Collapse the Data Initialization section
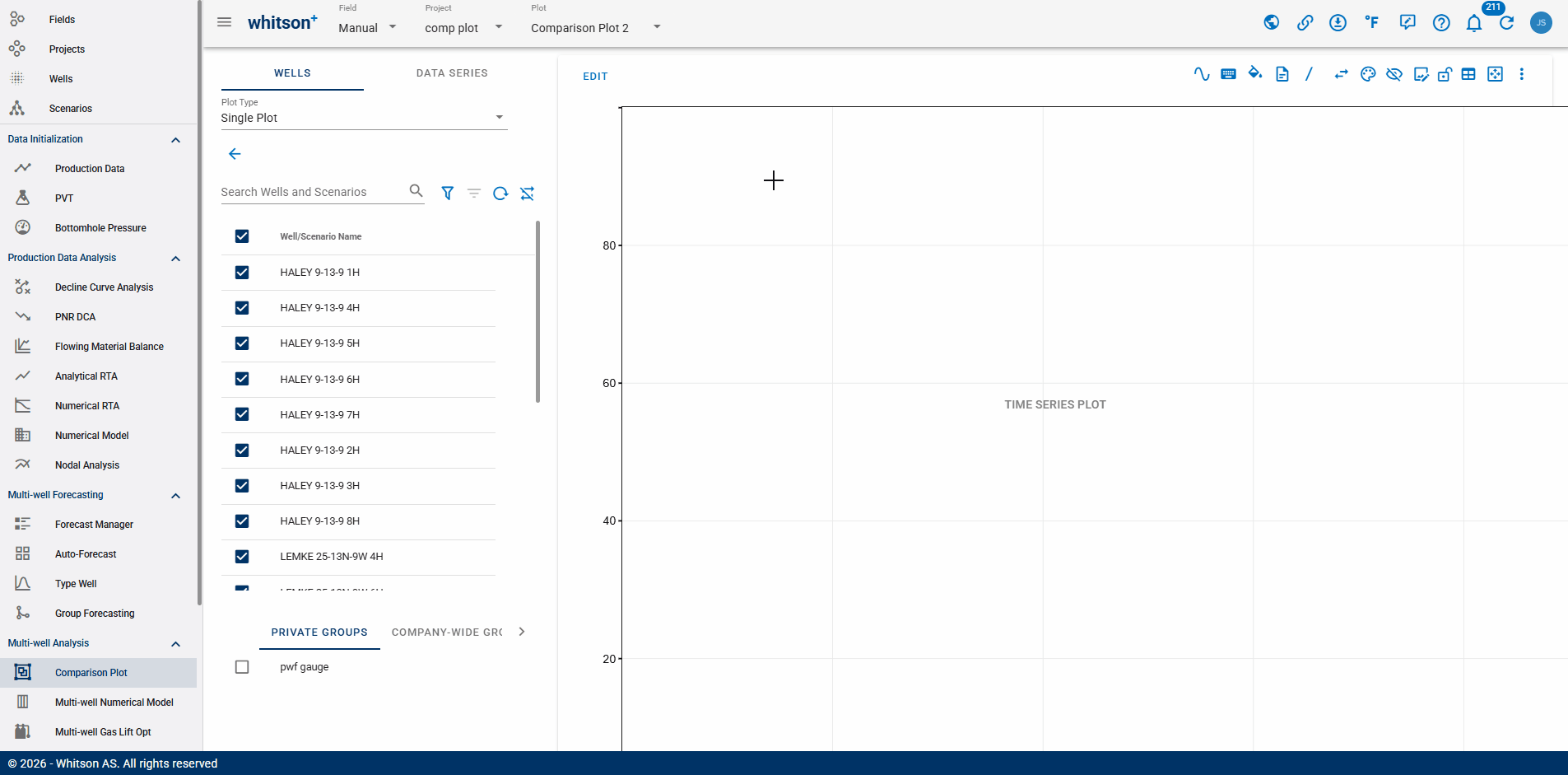The image size is (1568, 775). [x=175, y=140]
